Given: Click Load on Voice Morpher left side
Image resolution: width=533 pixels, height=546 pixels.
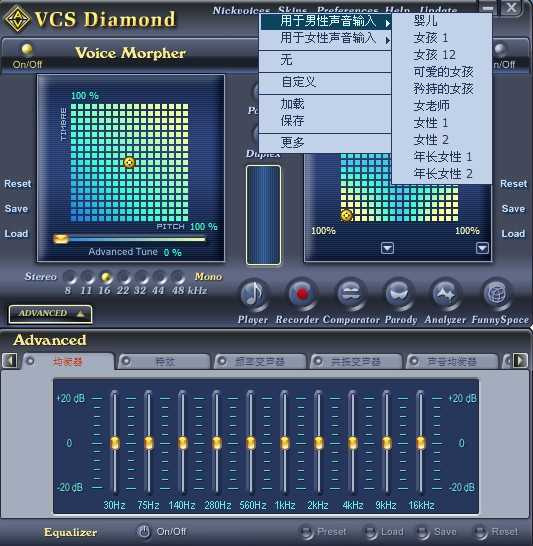Looking at the screenshot, I should (16, 234).
